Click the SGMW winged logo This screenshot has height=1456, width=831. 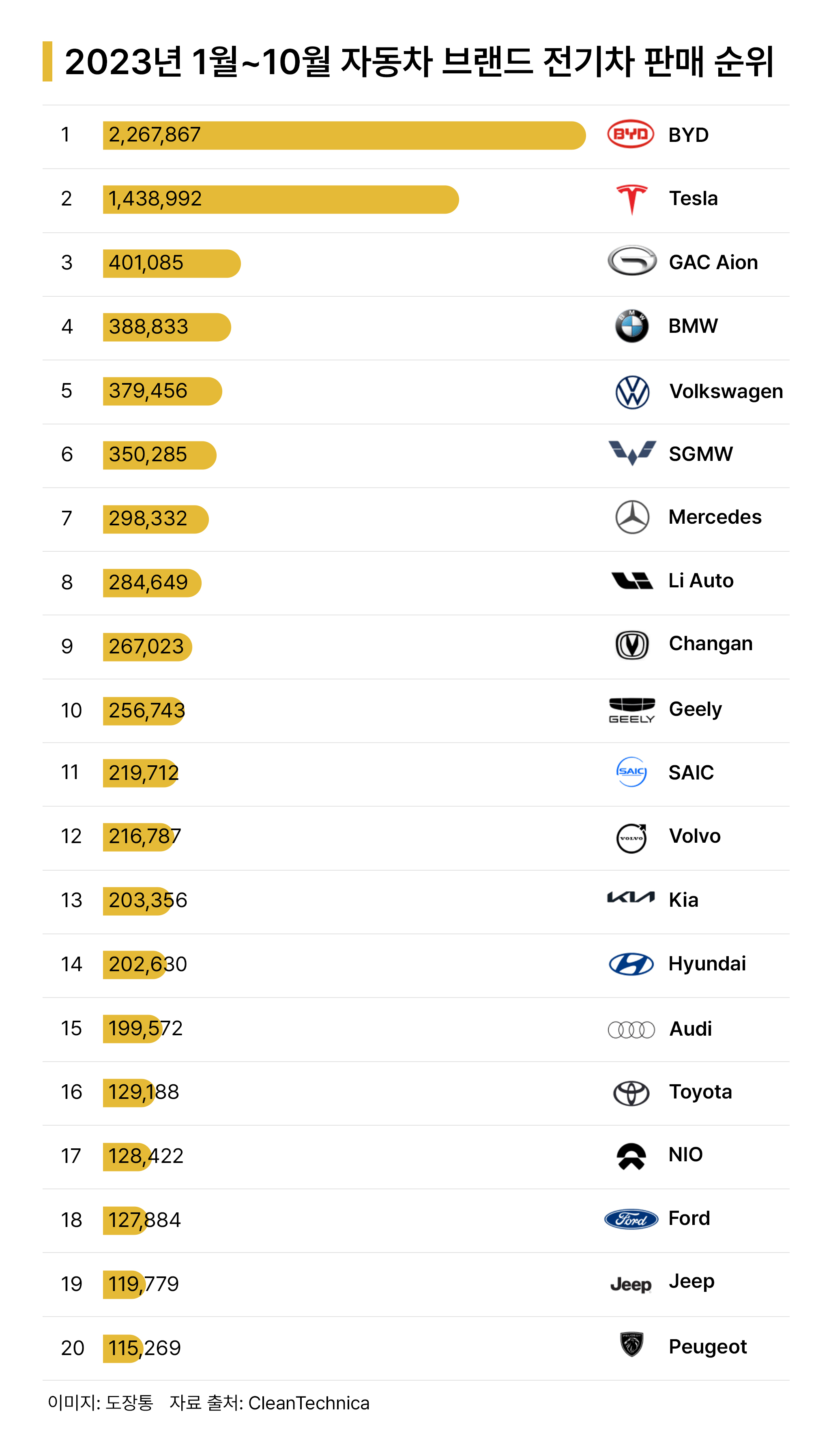point(632,453)
